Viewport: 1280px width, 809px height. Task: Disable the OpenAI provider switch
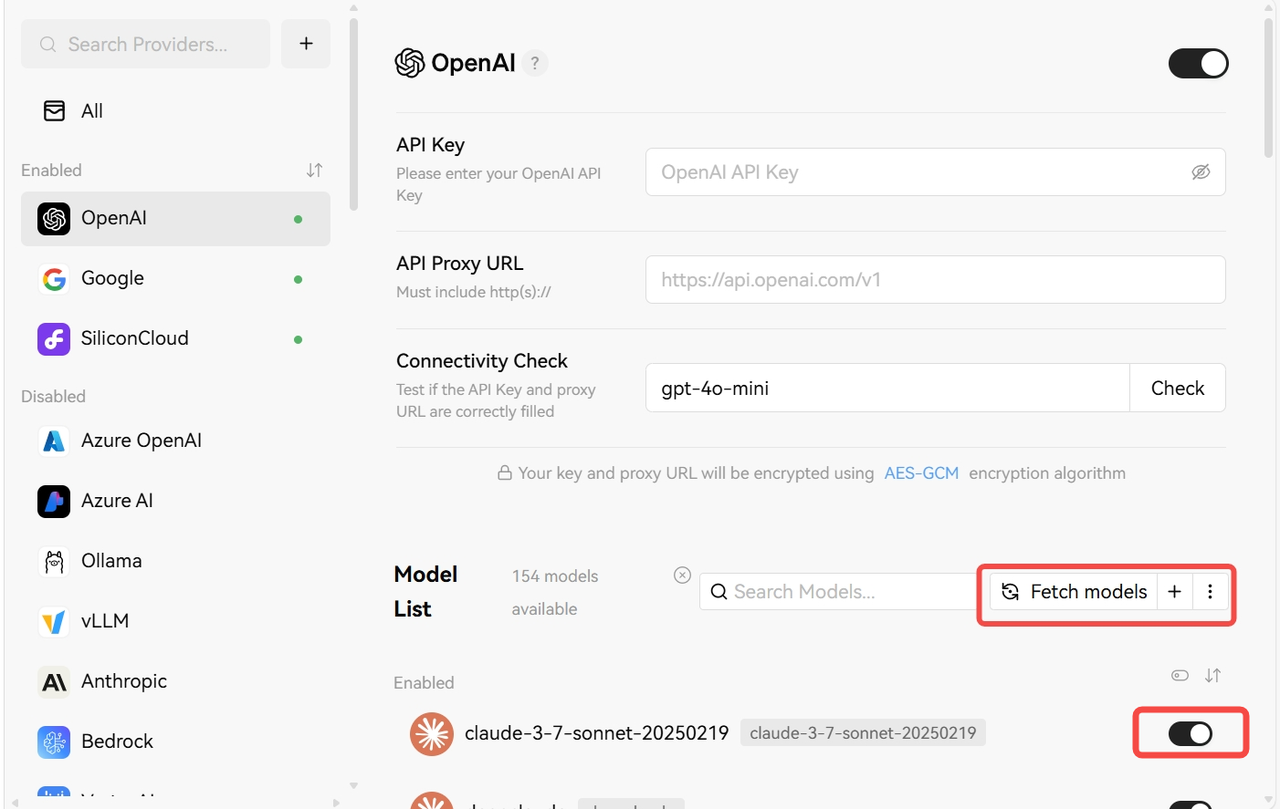tap(1198, 63)
